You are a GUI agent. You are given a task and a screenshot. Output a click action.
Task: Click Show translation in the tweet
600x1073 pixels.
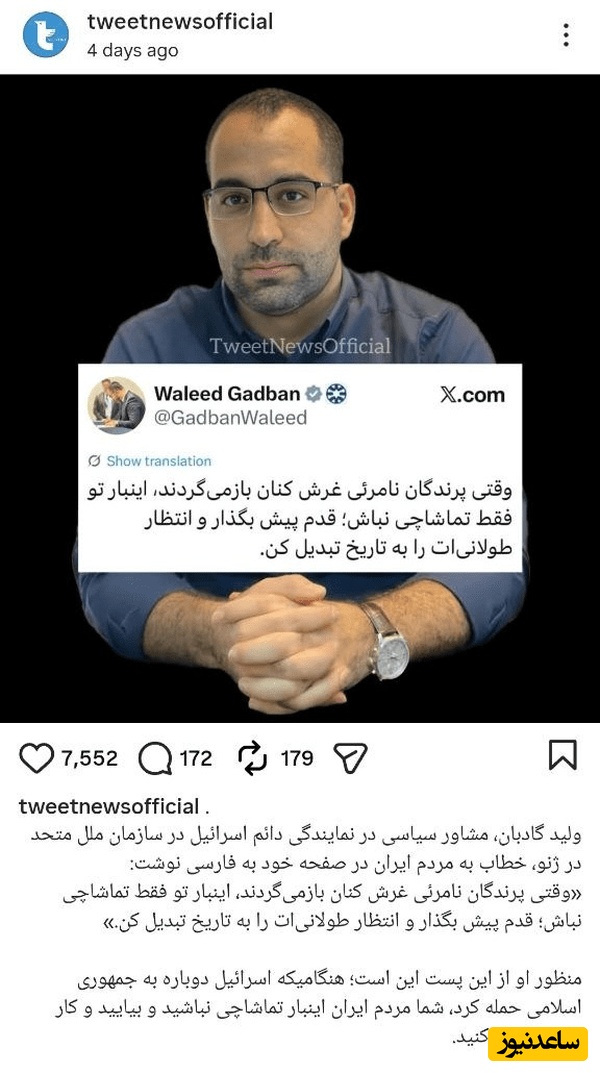(159, 461)
